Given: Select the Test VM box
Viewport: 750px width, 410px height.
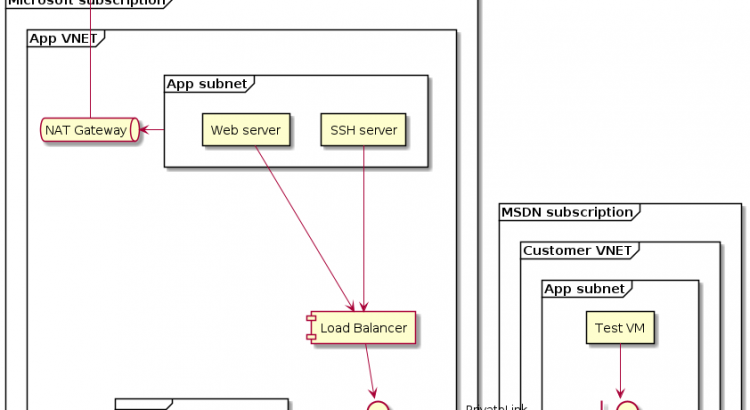Looking at the screenshot, I should click(620, 328).
